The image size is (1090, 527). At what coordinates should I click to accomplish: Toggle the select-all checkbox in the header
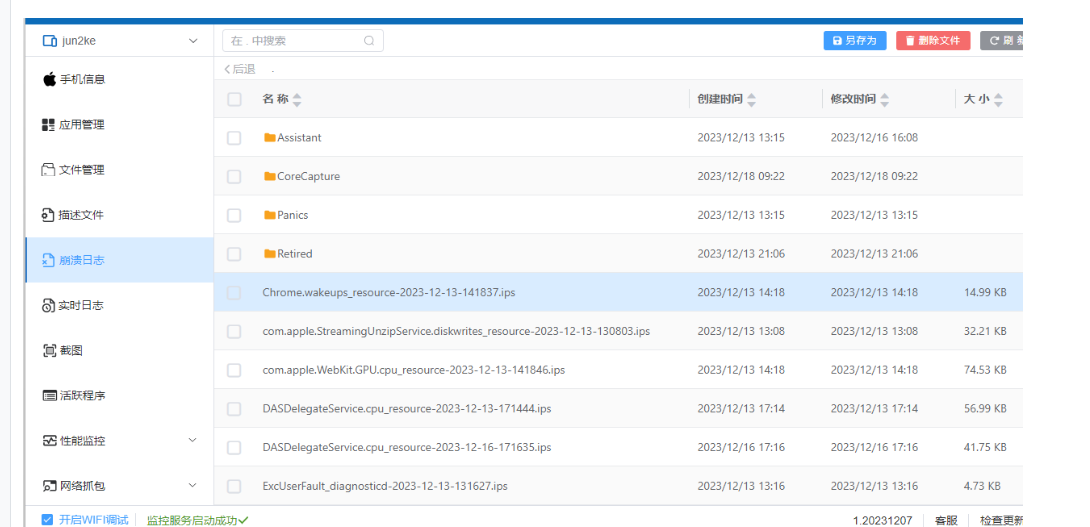[234, 99]
